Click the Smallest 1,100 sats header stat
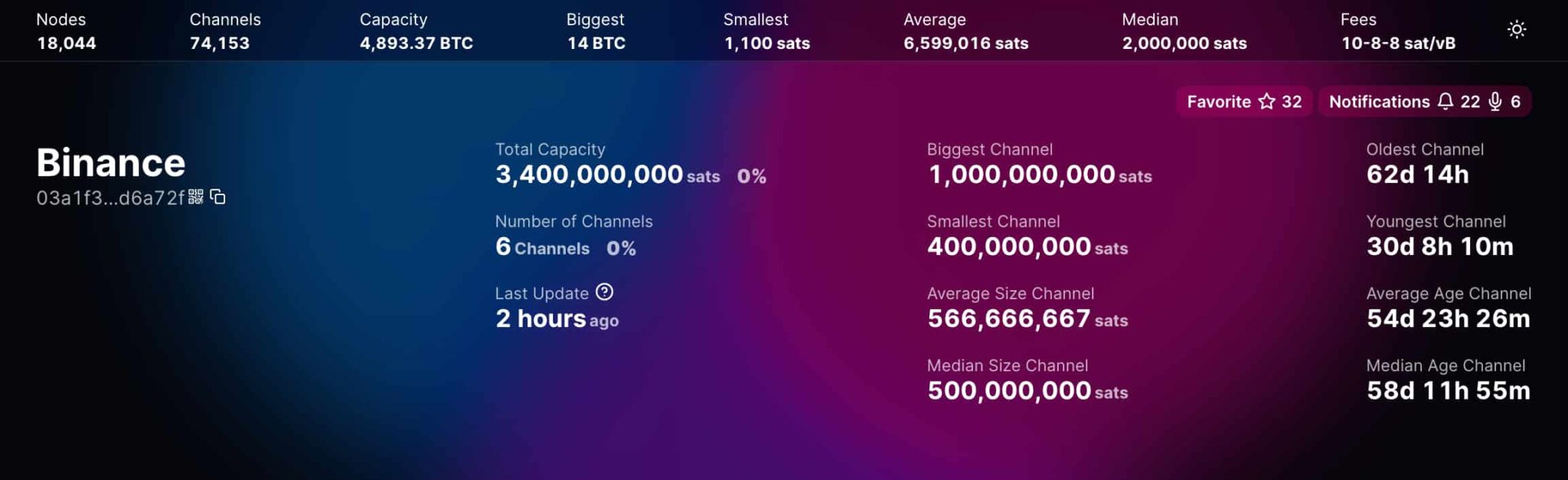This screenshot has width=1568, height=480. (x=766, y=31)
